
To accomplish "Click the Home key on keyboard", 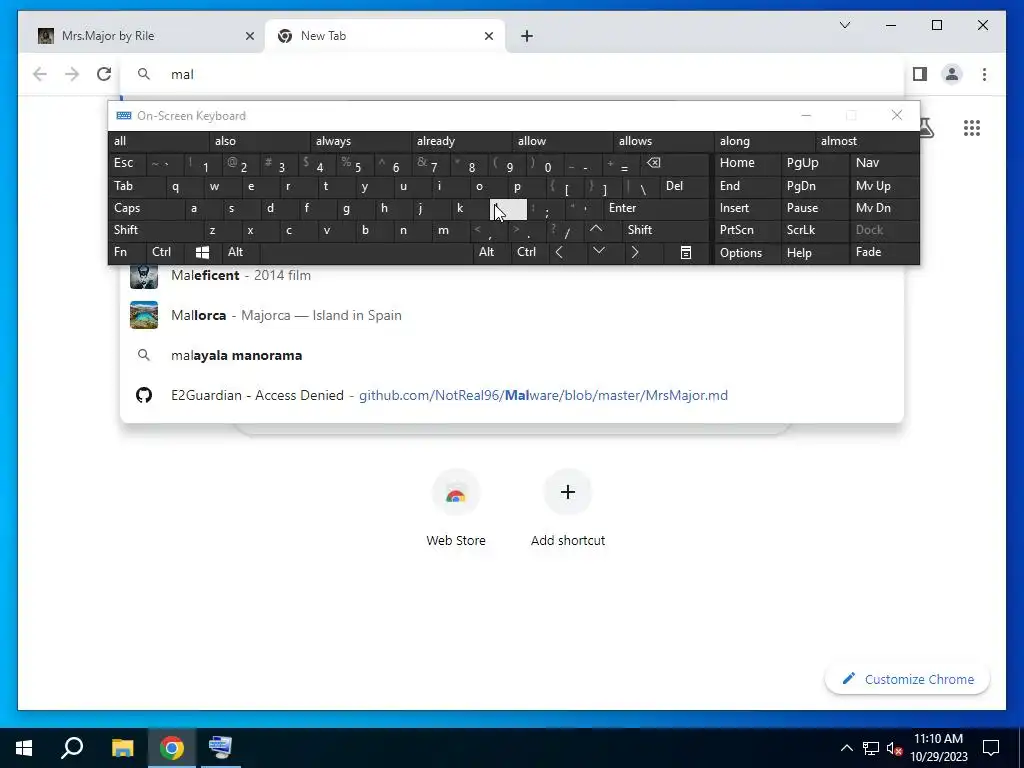I will [x=747, y=163].
